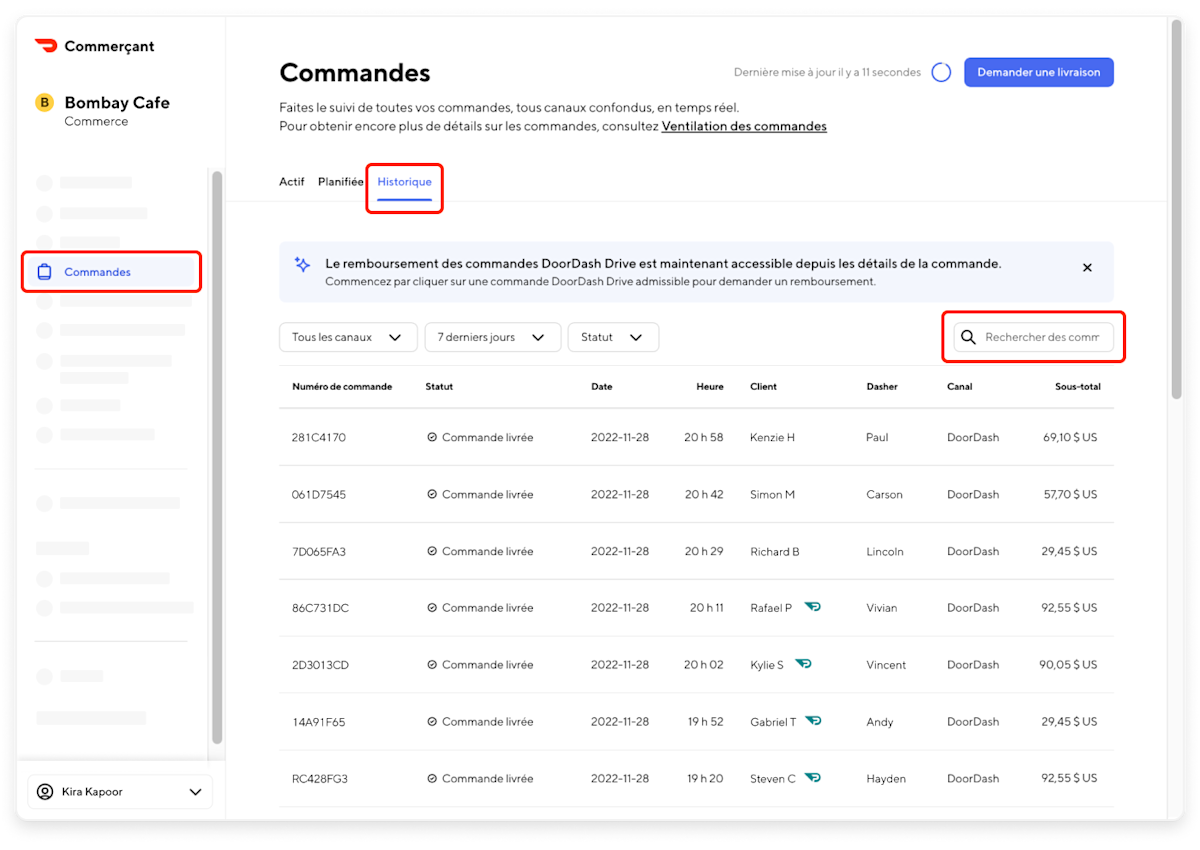This screenshot has height=850, width=1200.
Task: Click the check icon for order 14A91F65 status
Action: click(x=432, y=721)
